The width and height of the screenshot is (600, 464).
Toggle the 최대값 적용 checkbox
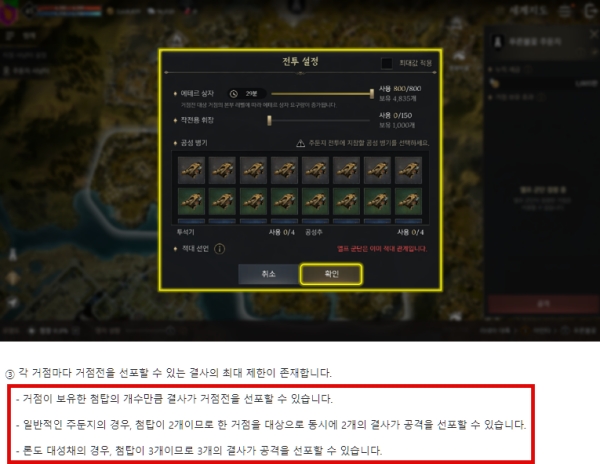point(387,63)
